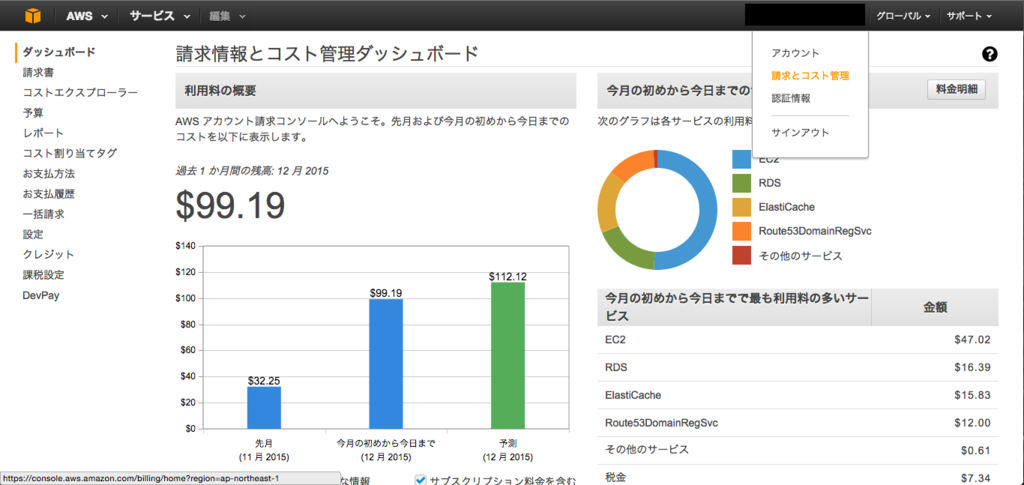1024x485 pixels.
Task: Expand the サービス services menu
Action: click(160, 16)
